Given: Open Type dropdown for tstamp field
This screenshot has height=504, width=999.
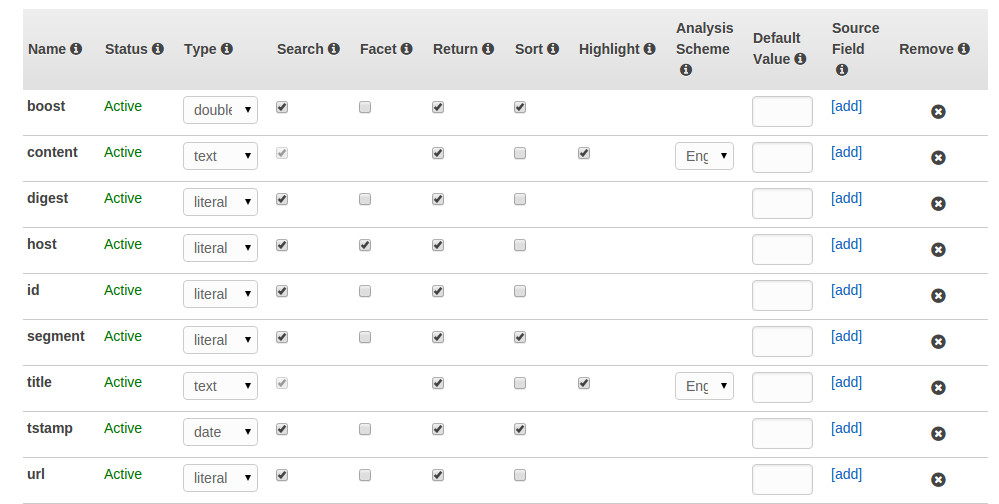Looking at the screenshot, I should click(x=220, y=432).
